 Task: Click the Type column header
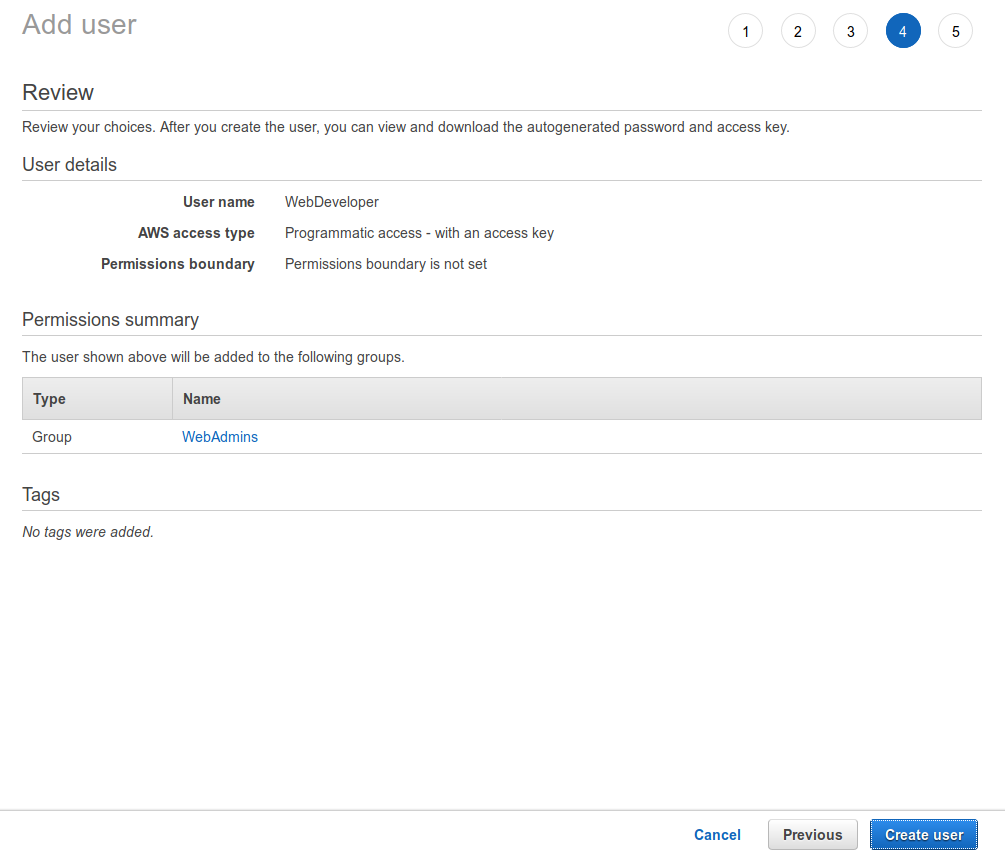[x=97, y=399]
